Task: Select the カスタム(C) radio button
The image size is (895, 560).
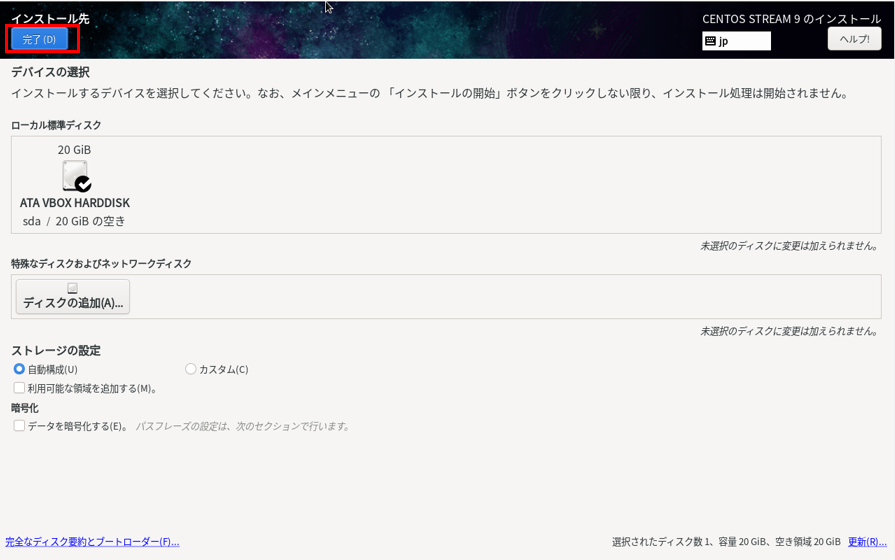Action: [x=191, y=369]
